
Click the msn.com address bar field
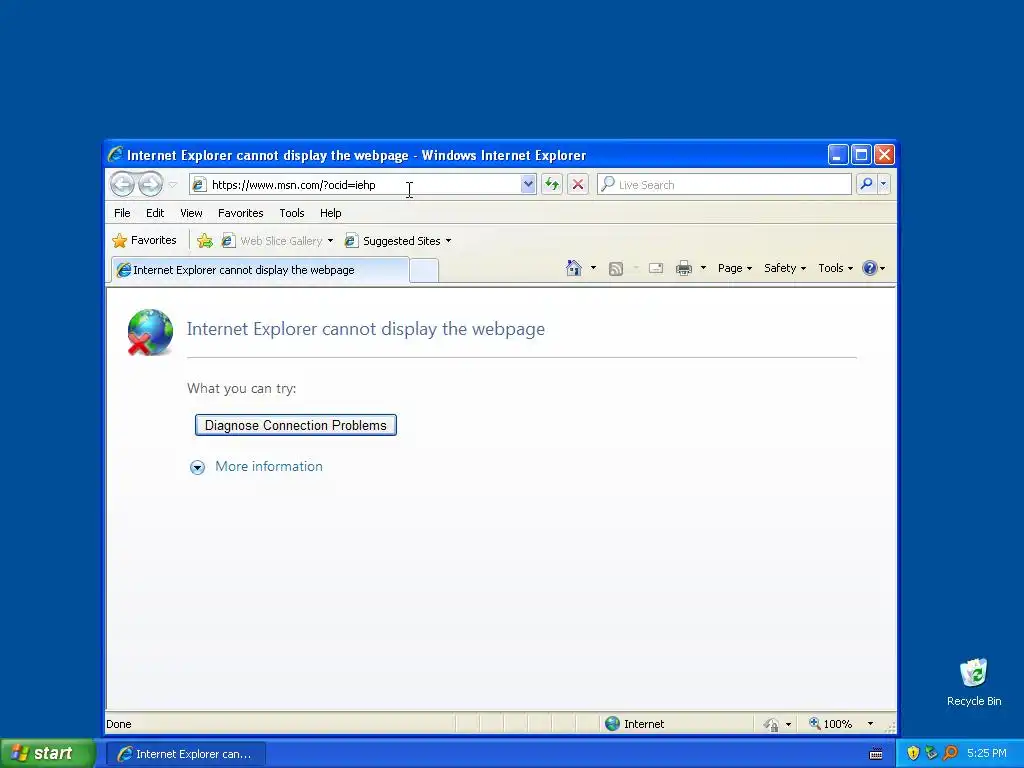tap(364, 185)
